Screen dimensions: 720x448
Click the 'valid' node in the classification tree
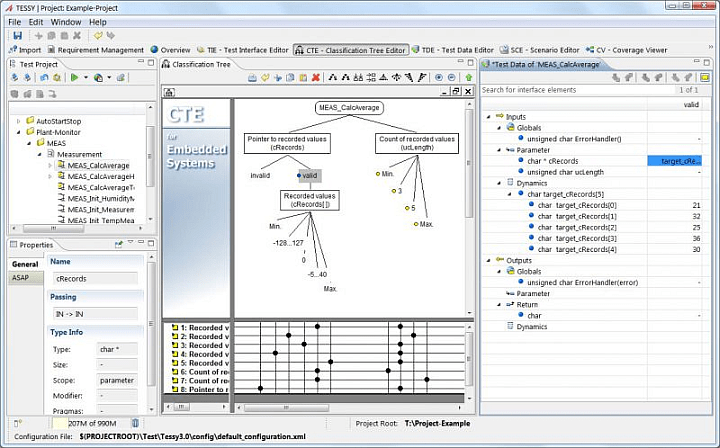click(x=309, y=175)
